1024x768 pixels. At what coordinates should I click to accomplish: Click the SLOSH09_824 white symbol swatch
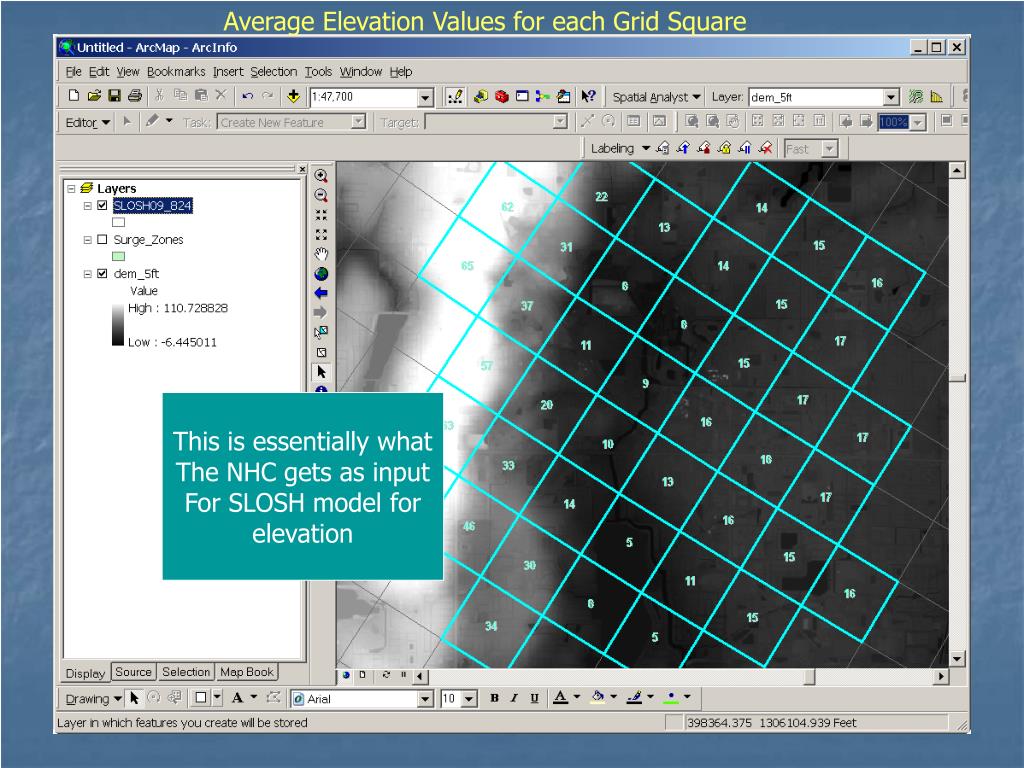(118, 222)
